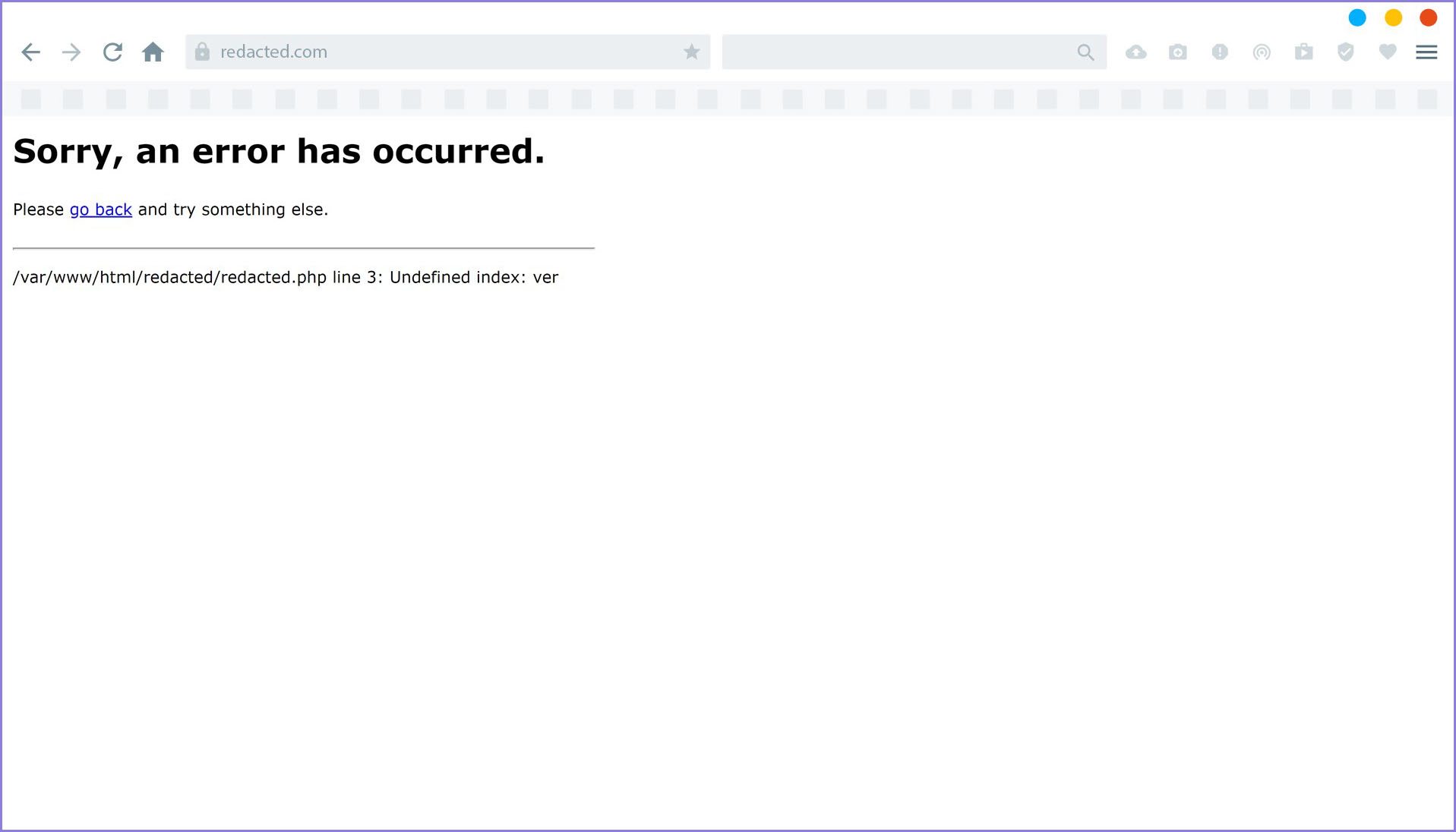Open the hamburger menu
This screenshot has height=832, width=1456.
pos(1426,52)
